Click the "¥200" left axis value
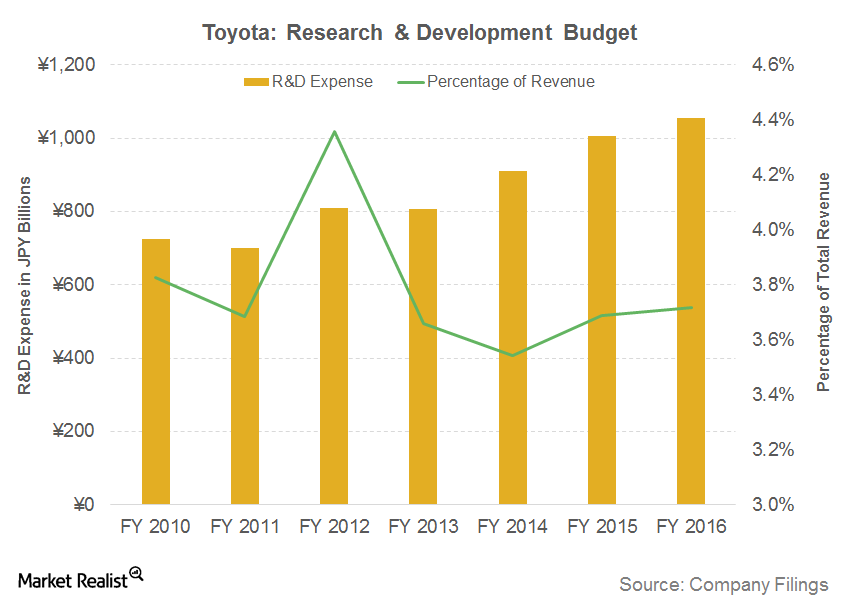The height and width of the screenshot is (601, 845). (73, 431)
